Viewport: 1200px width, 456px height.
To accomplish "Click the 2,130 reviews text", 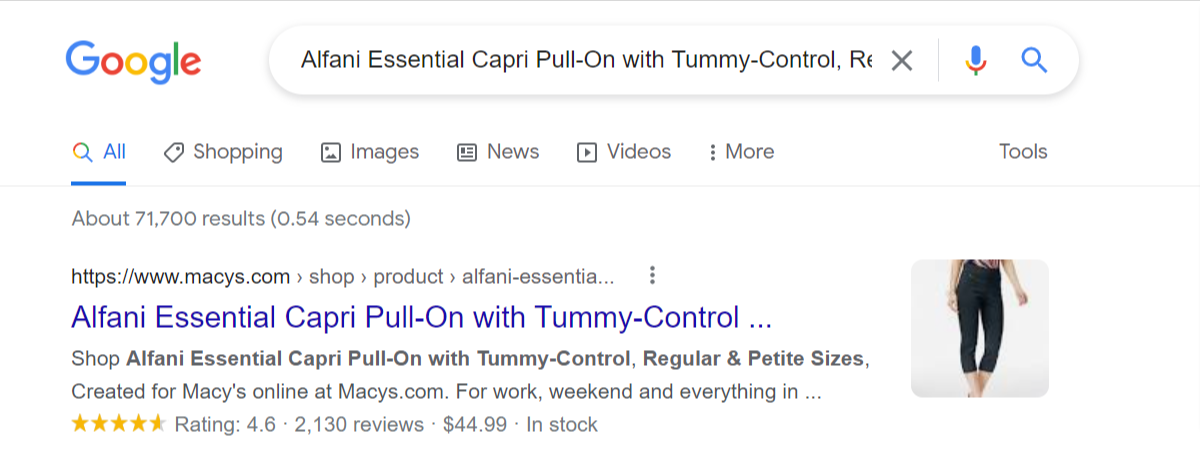I will pyautogui.click(x=359, y=425).
